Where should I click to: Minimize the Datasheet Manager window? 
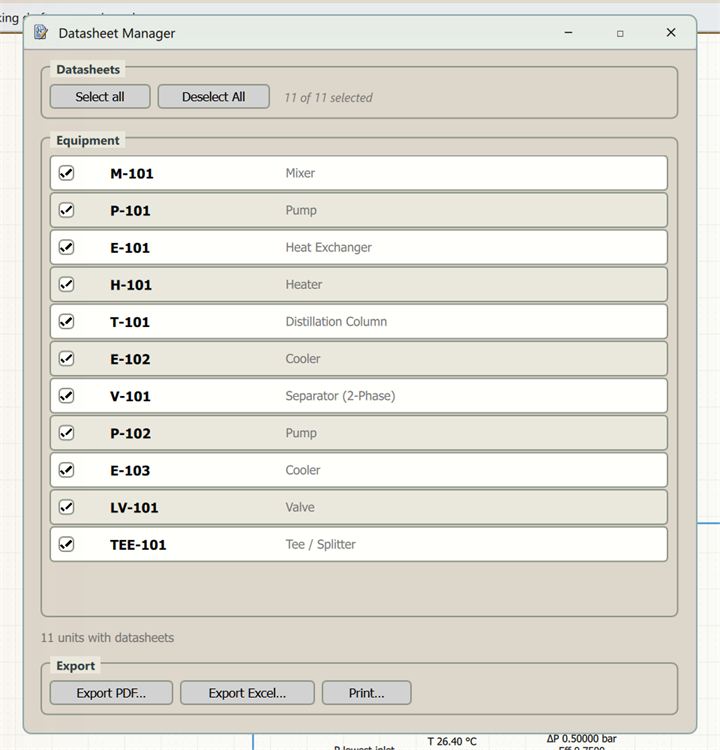pyautogui.click(x=568, y=33)
